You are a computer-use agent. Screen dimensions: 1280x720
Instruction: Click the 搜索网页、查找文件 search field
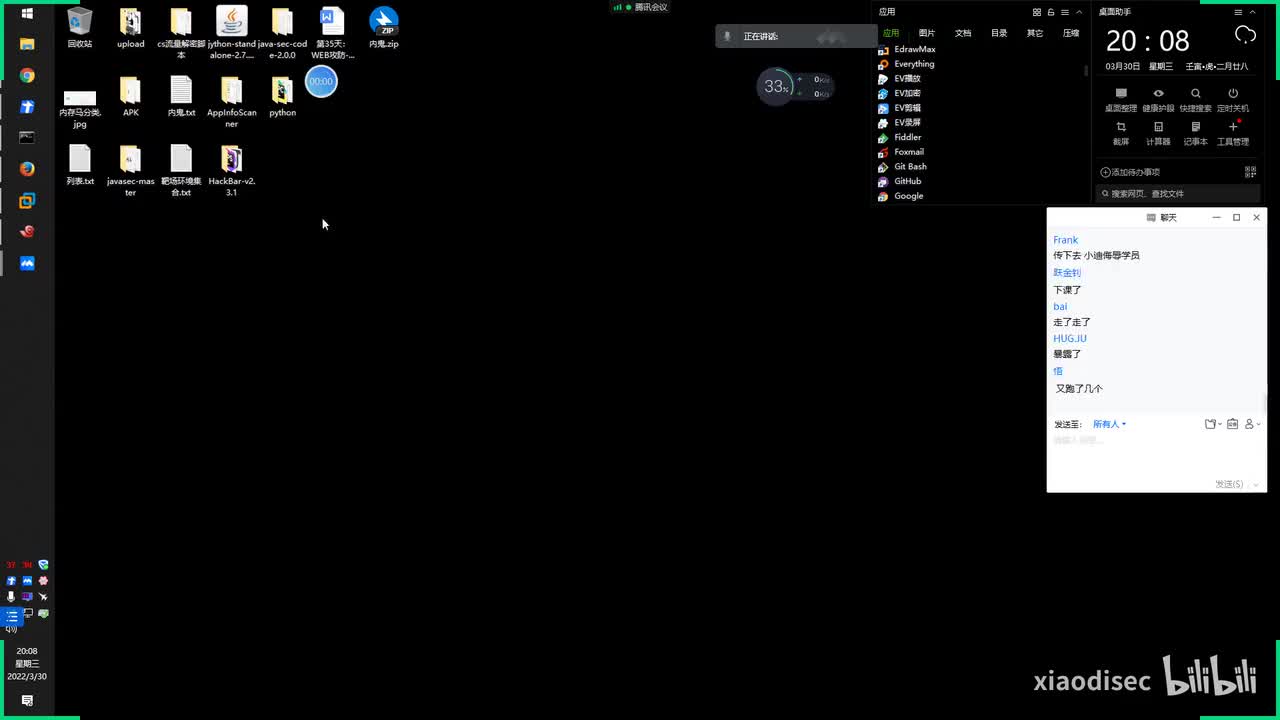1178,194
